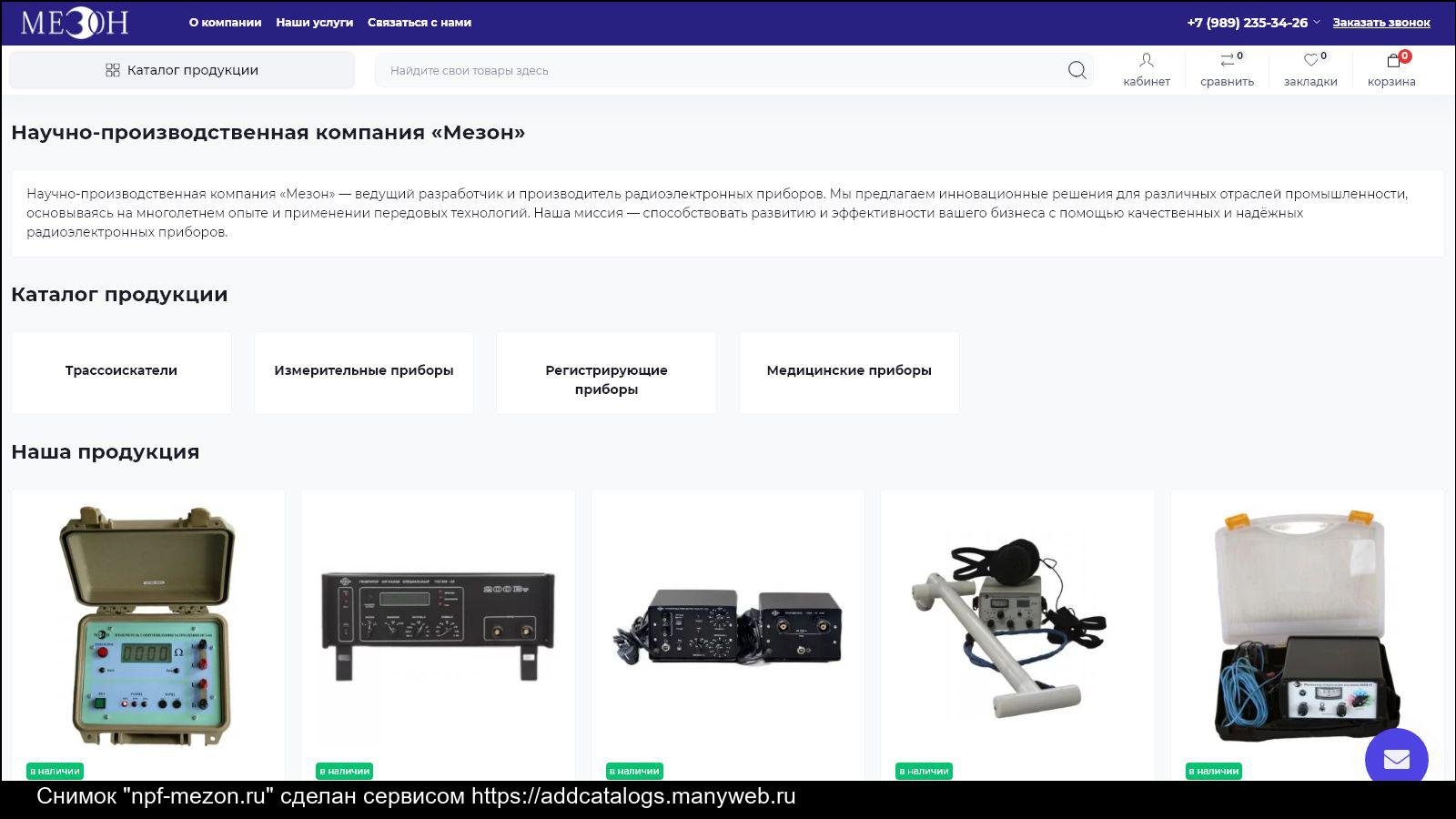Select the Регистрирующие приборы category card
Screen dimensions: 1456x819
point(606,379)
